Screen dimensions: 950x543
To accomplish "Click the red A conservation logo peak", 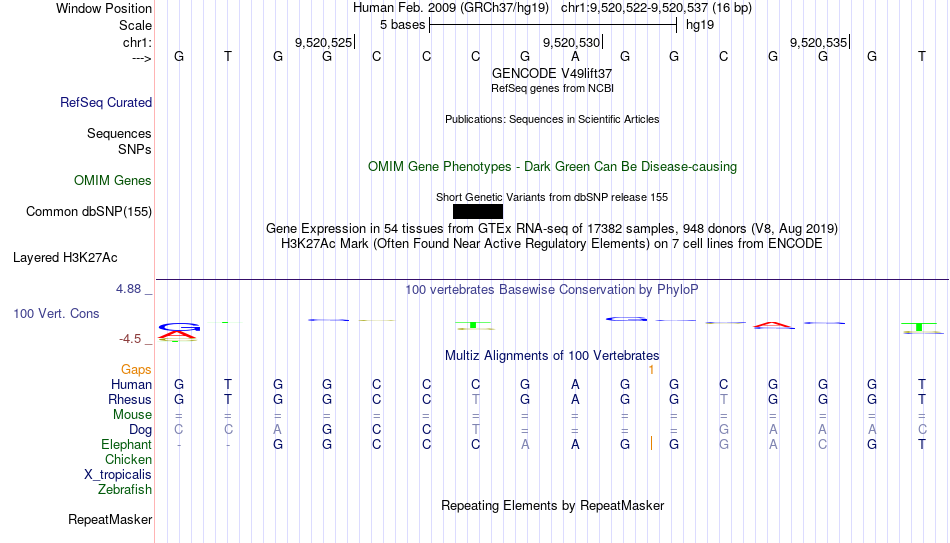I will tap(774, 325).
